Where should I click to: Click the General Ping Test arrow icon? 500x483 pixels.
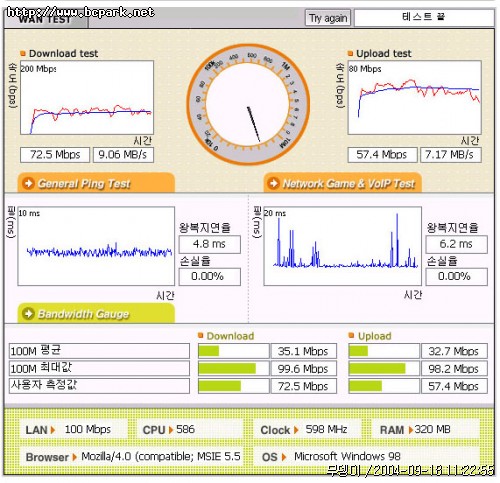pyautogui.click(x=28, y=183)
